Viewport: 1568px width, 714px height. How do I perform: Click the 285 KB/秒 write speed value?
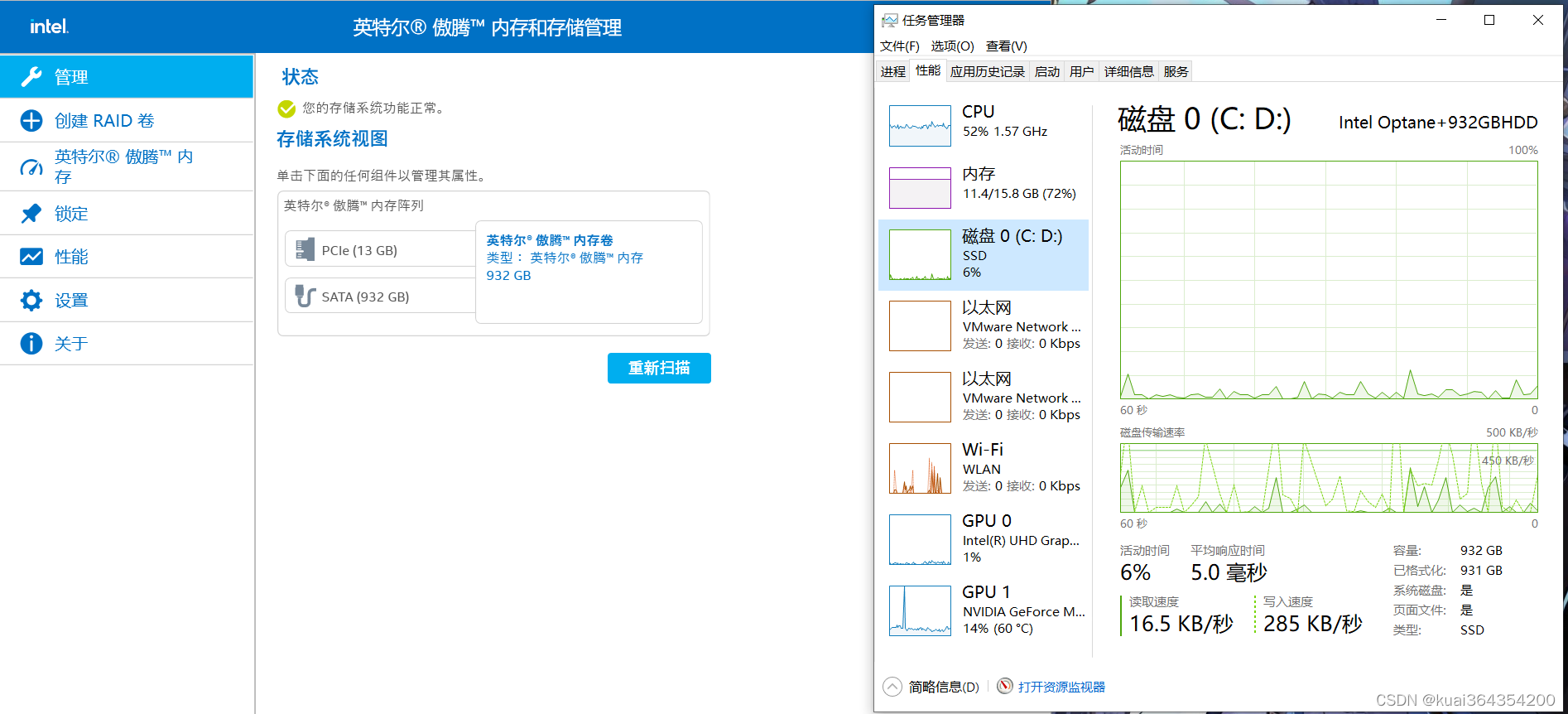1313,624
